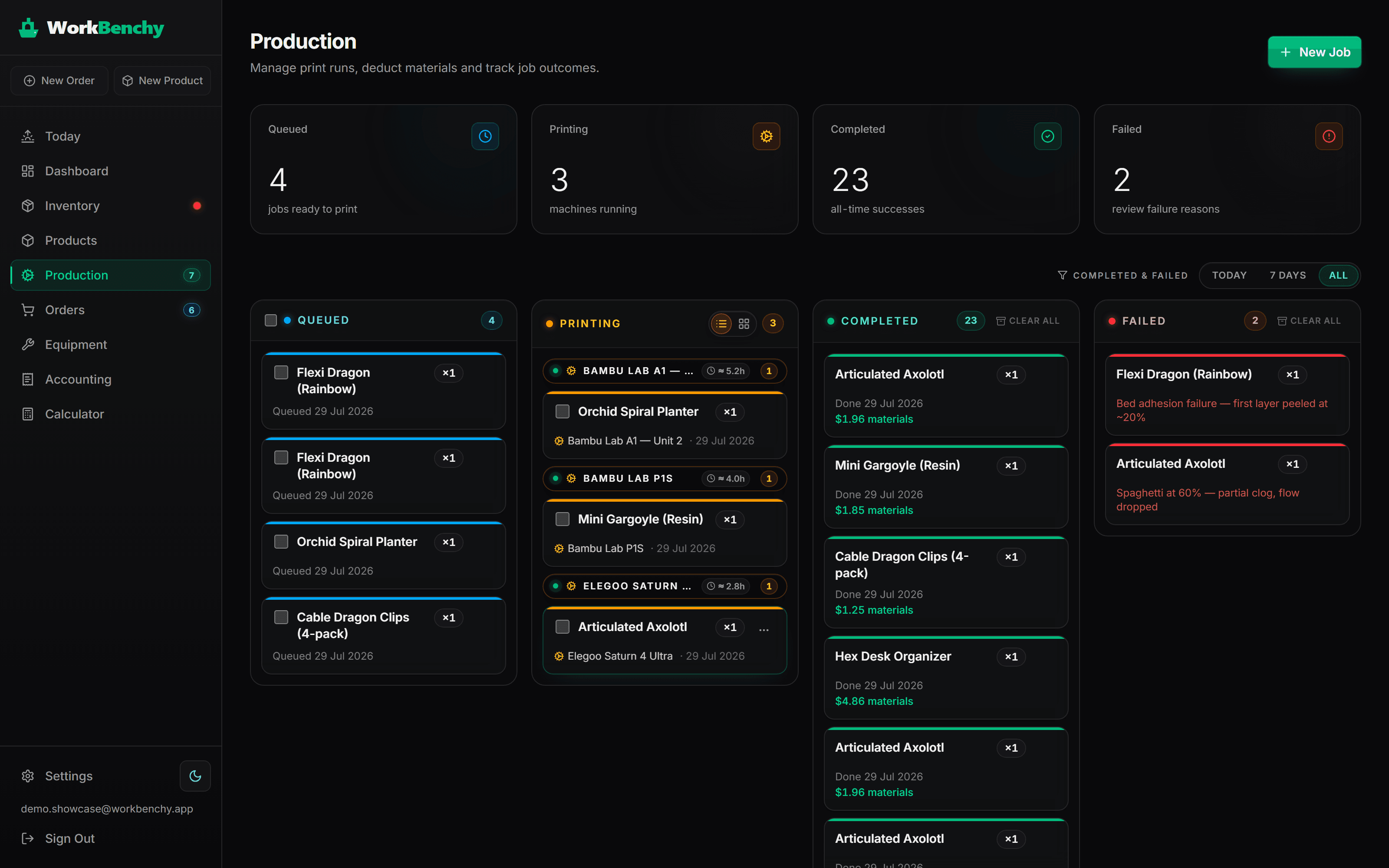Screen dimensions: 1389x868
Task: Click the New Order button
Action: point(59,80)
